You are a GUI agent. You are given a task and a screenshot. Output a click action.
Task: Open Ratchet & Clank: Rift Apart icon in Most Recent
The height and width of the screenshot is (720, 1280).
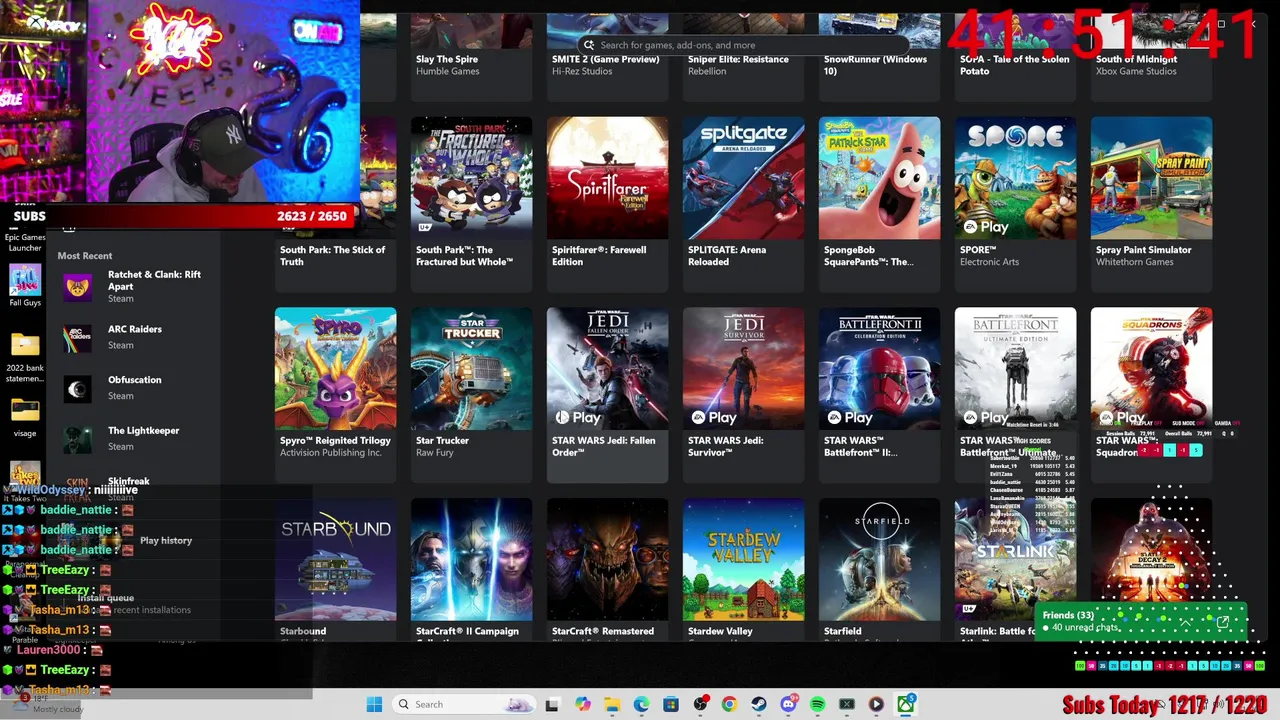click(78, 287)
